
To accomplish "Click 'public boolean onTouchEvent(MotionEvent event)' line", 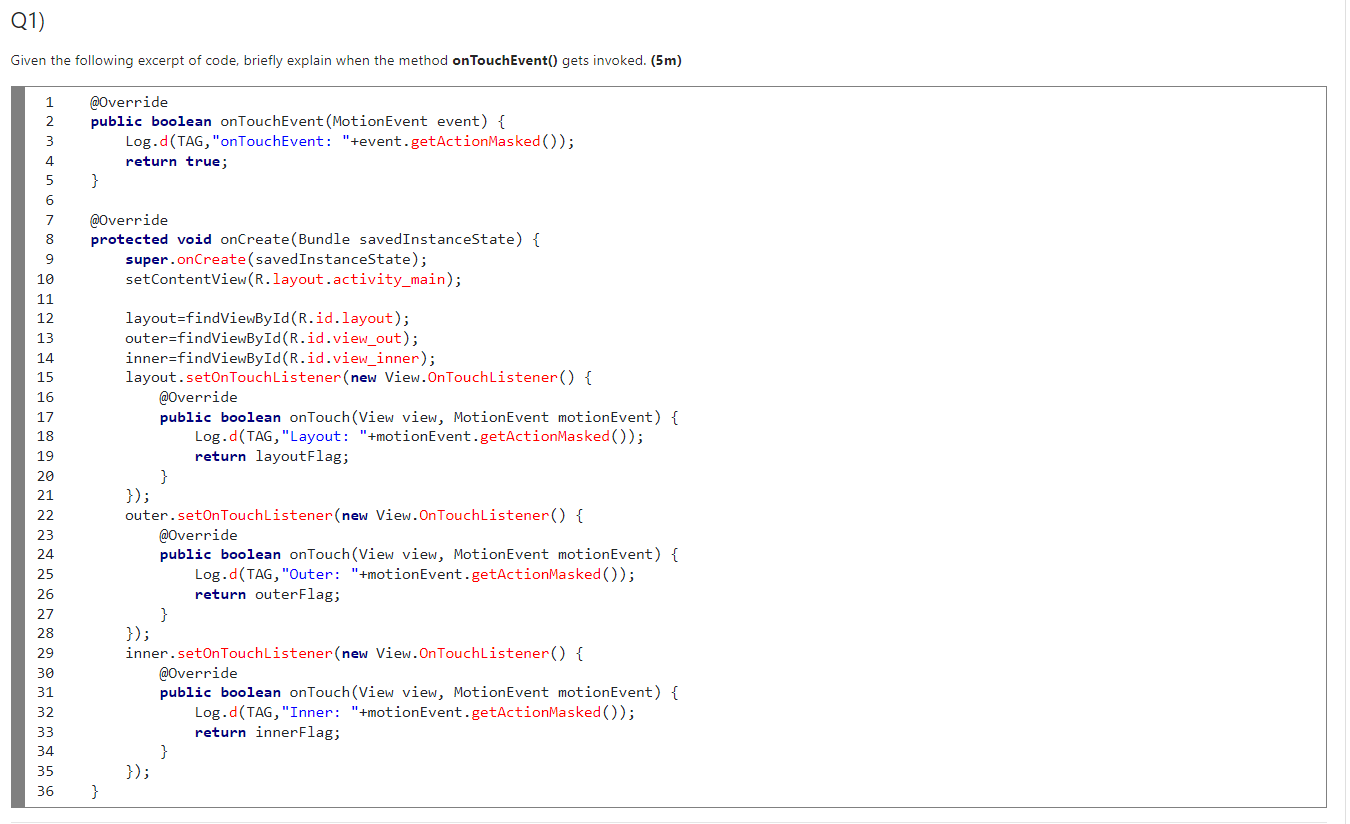I will click(x=298, y=122).
